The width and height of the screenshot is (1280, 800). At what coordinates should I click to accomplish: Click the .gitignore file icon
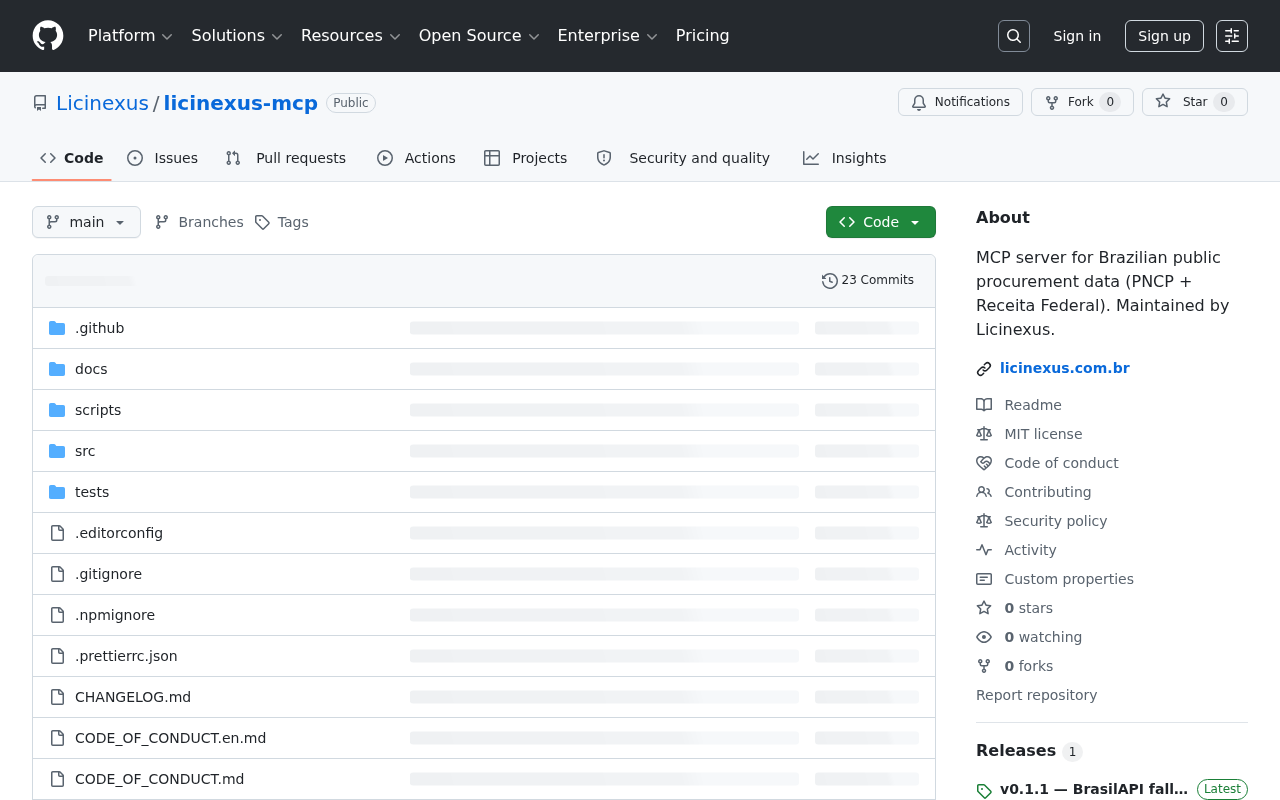57,574
